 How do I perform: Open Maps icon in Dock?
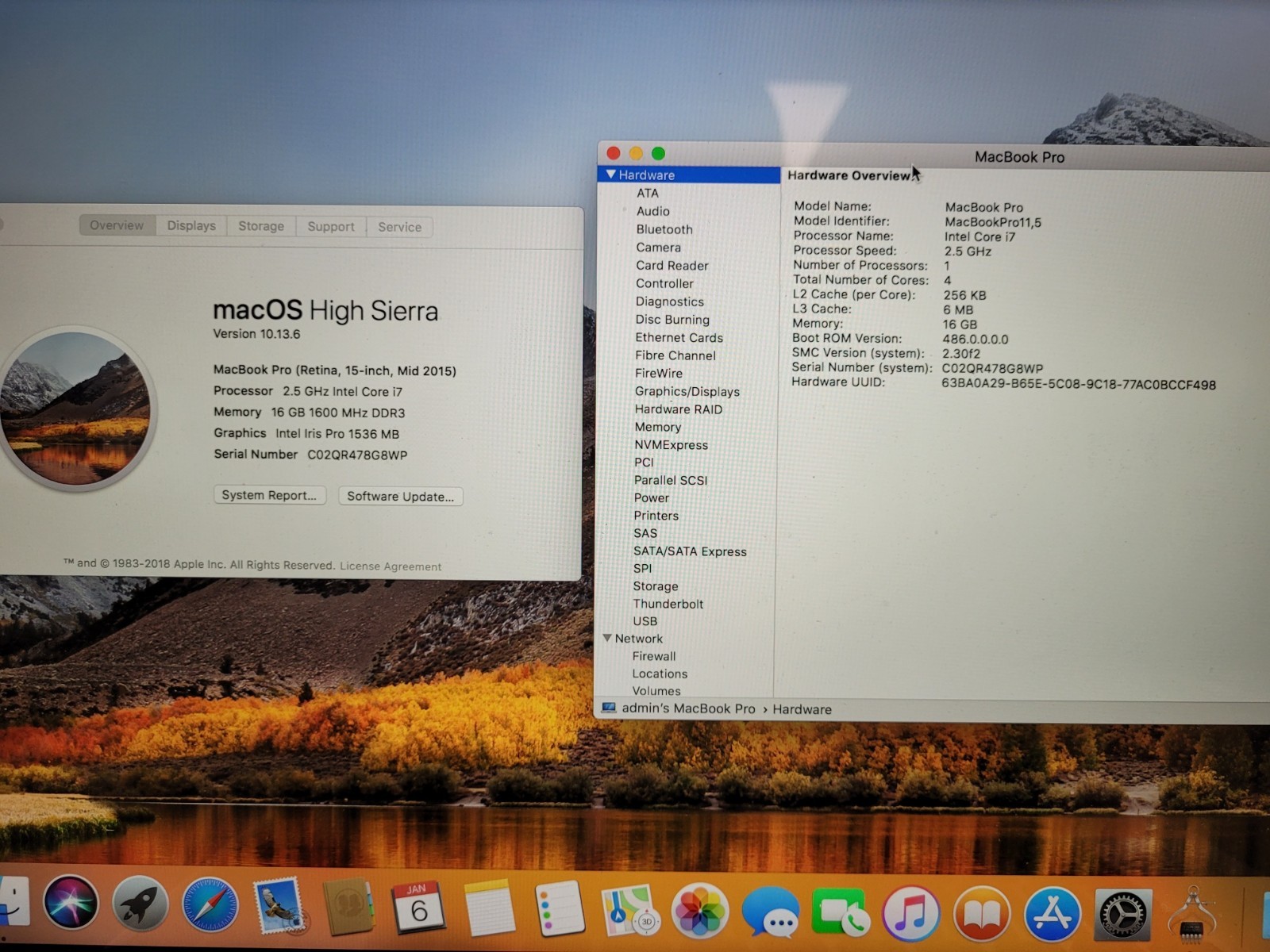[x=629, y=911]
